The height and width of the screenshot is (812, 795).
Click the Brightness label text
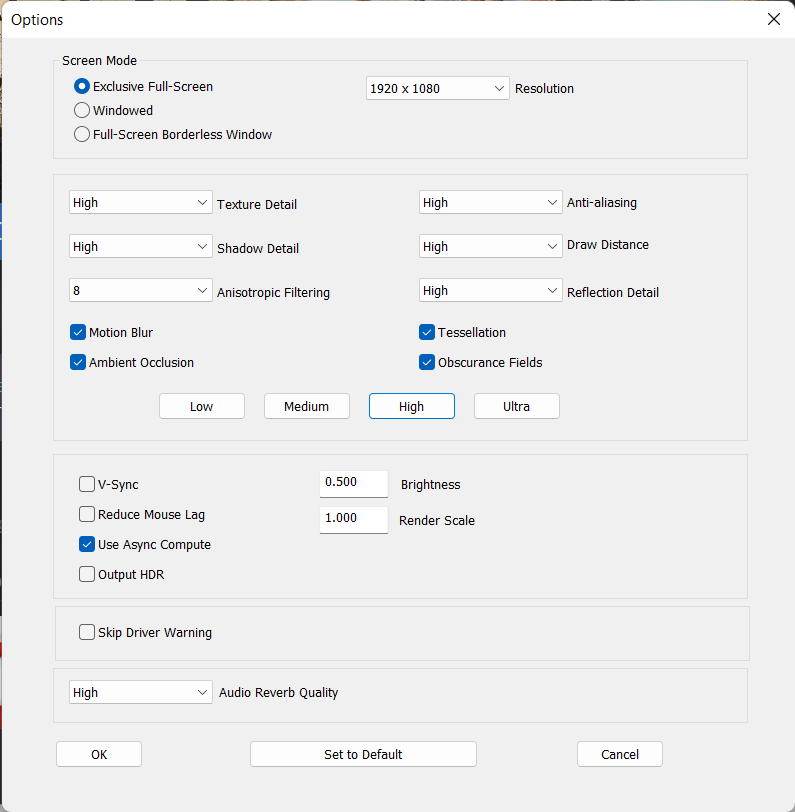click(430, 484)
